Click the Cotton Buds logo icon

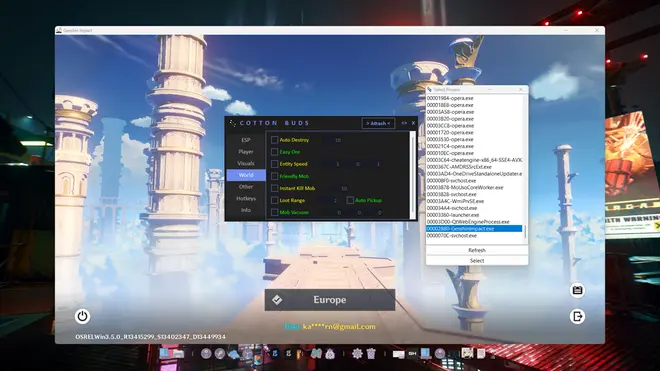point(233,123)
